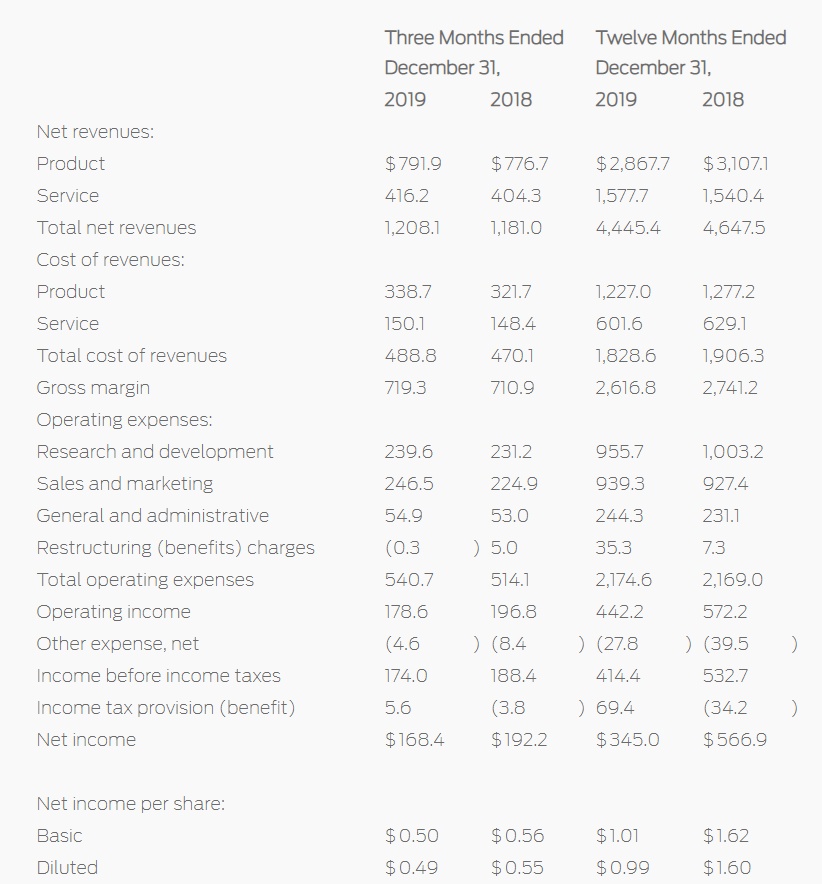This screenshot has height=884, width=822.
Task: Select the $0.49 diluted per-share value
Action: click(411, 867)
